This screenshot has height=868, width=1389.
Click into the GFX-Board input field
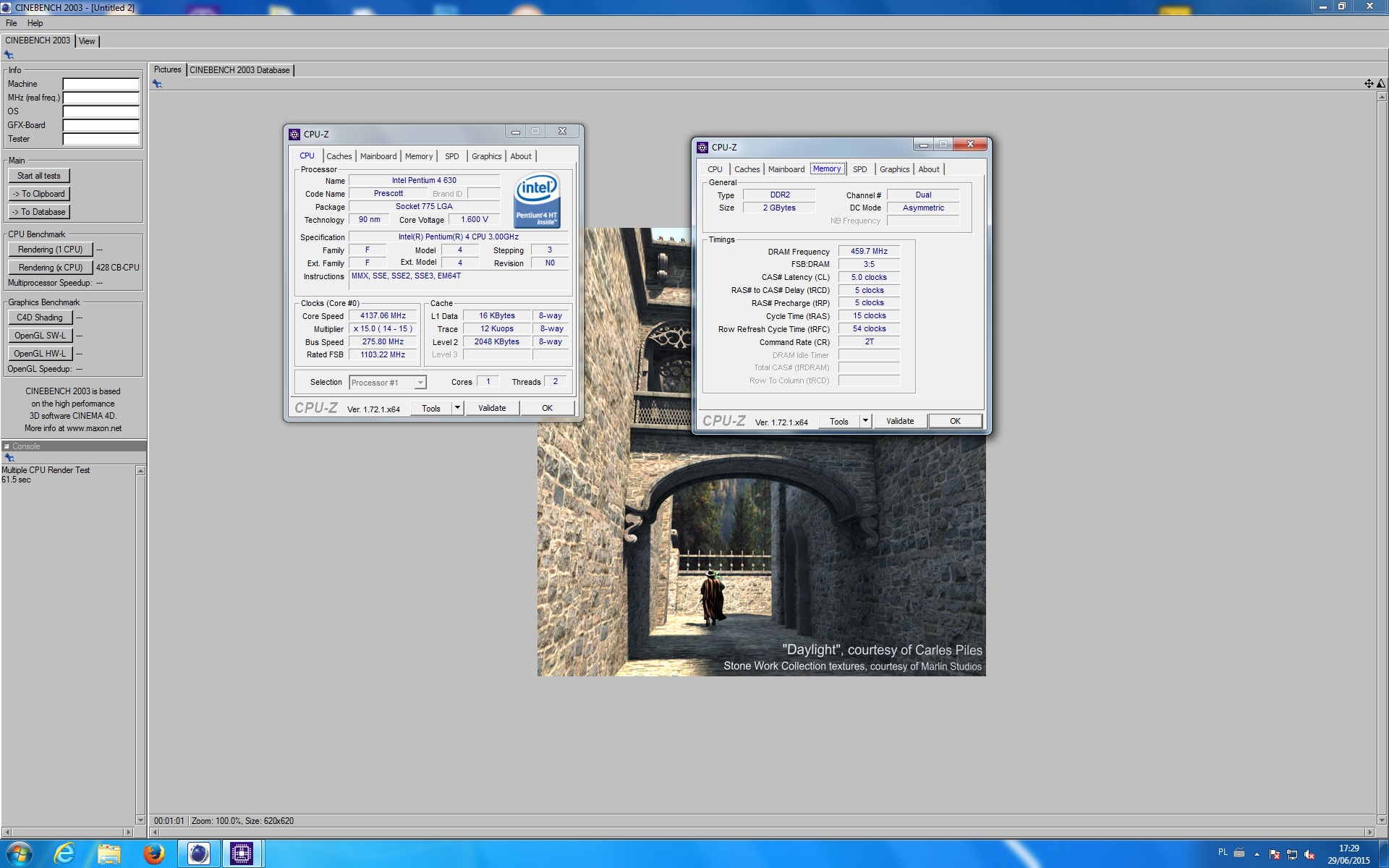(101, 125)
